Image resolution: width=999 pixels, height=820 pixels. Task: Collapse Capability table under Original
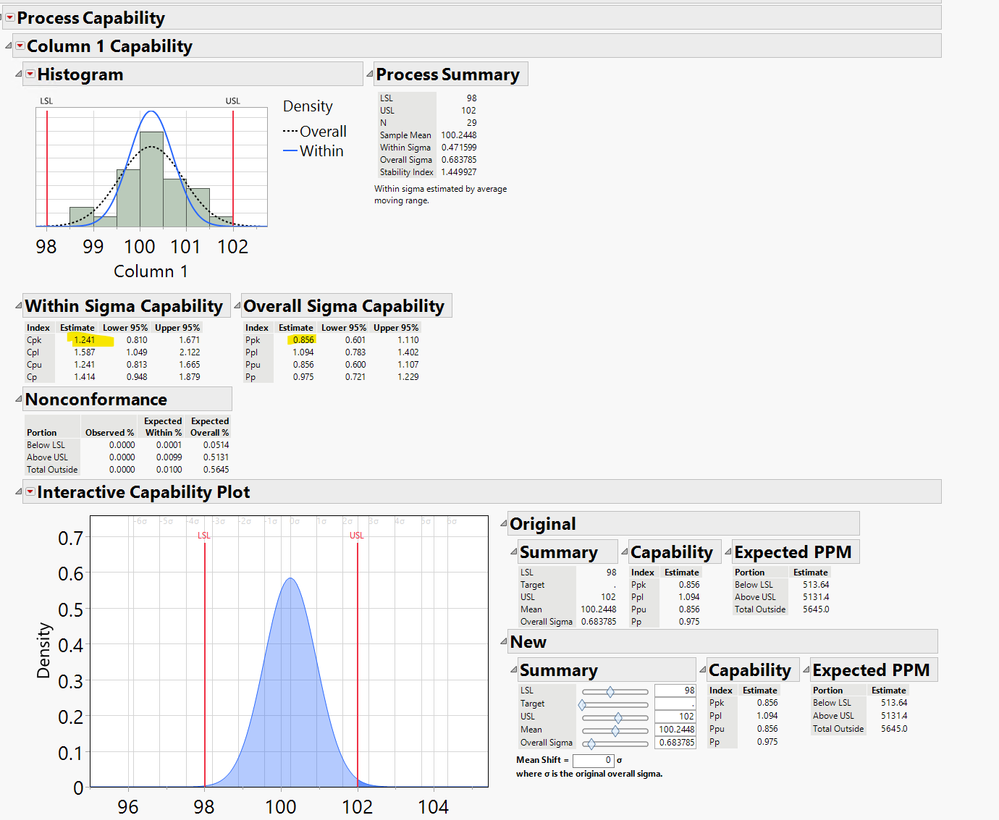[x=624, y=552]
